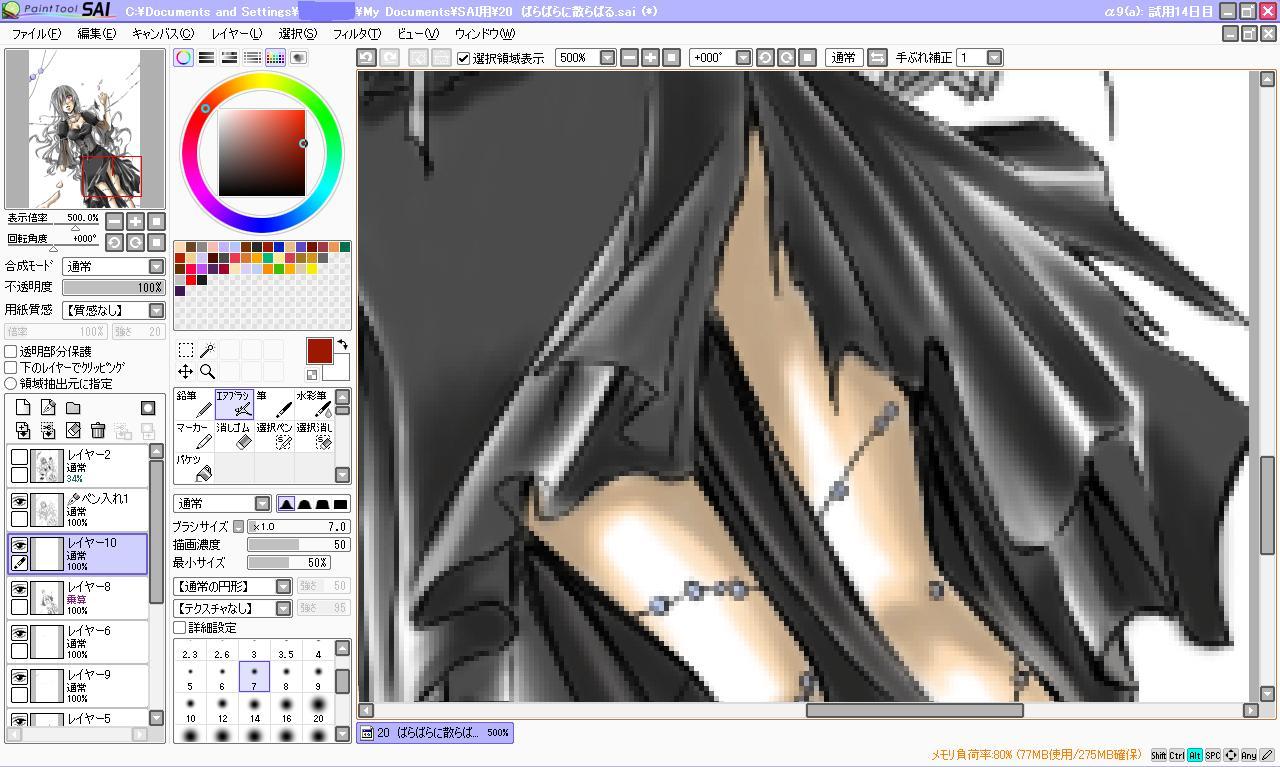Screen dimensions: 1280x767
Task: Click the 通常 button in the toolbar
Action: click(843, 58)
